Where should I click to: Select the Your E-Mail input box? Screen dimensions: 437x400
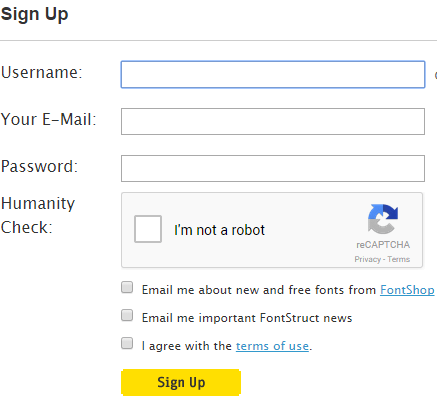pyautogui.click(x=273, y=121)
